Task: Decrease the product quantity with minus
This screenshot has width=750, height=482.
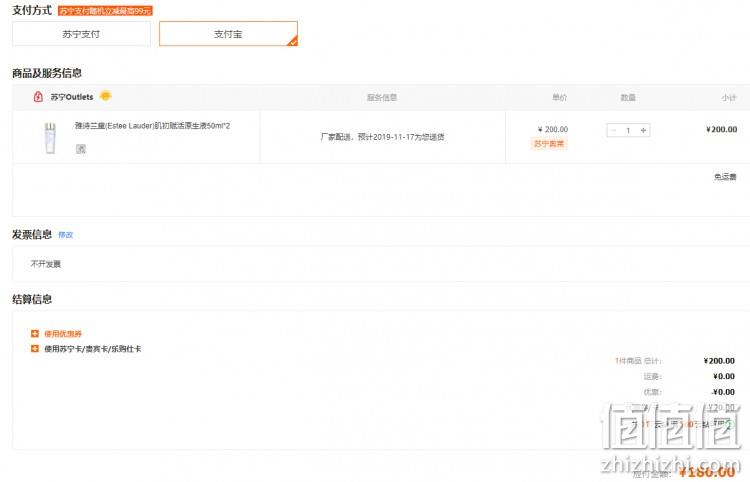Action: click(x=613, y=130)
